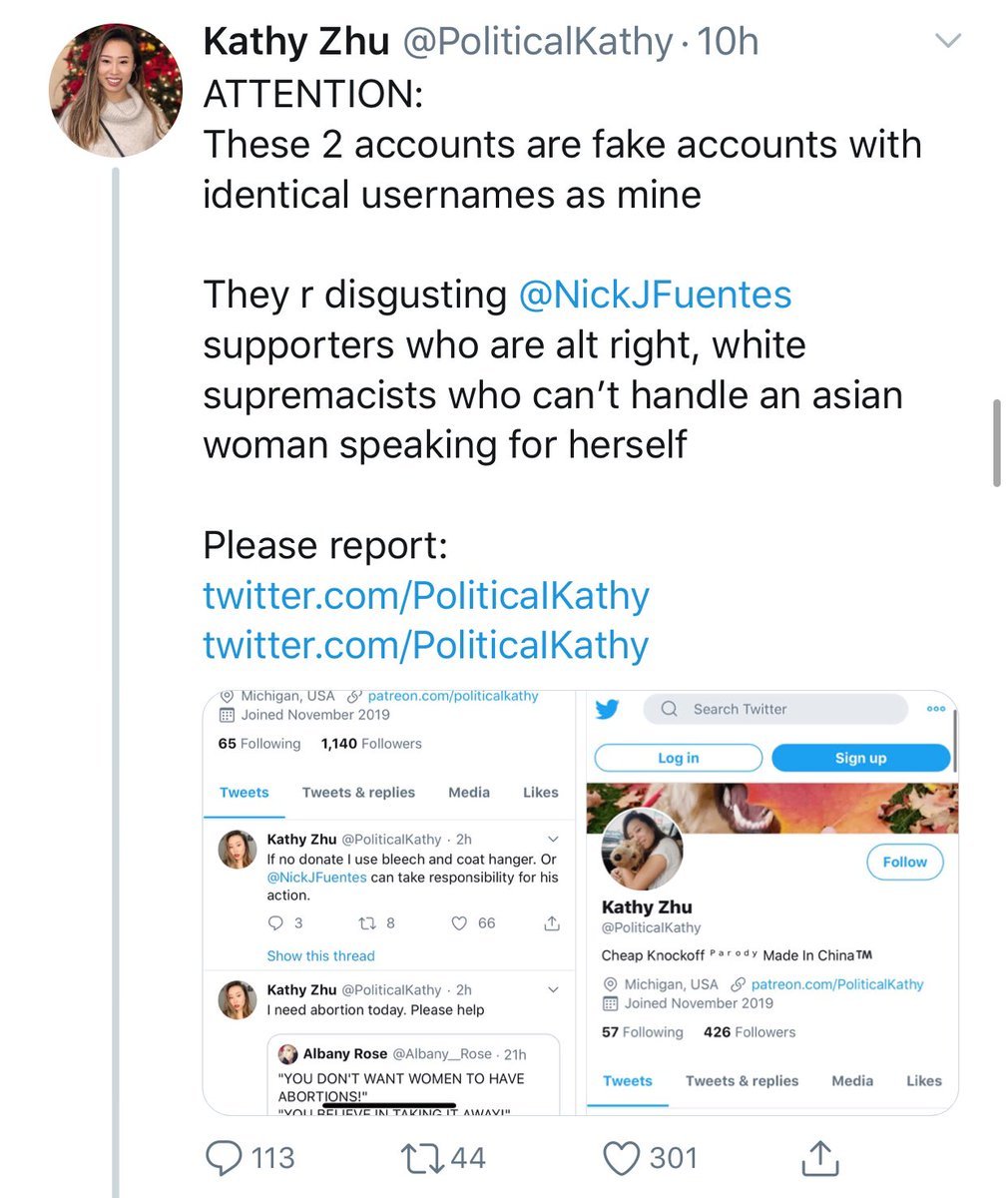The width and height of the screenshot is (1008, 1198).
Task: Click Show this thread link
Action: 320,955
